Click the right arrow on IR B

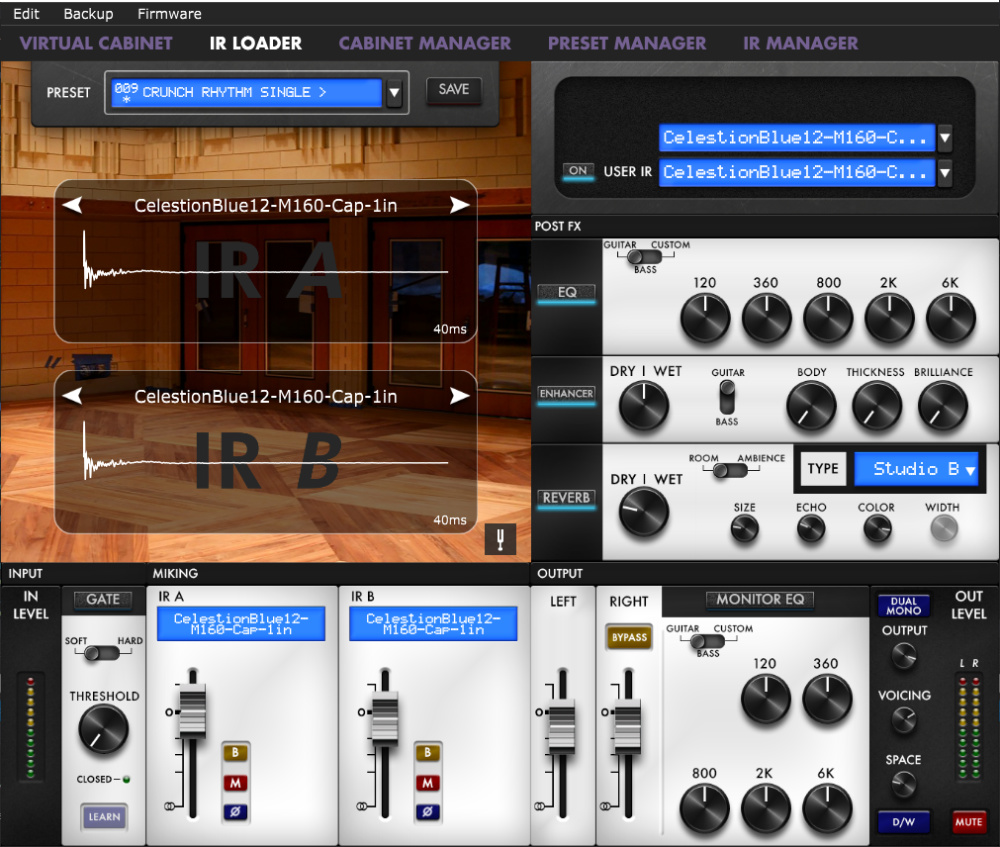[459, 396]
